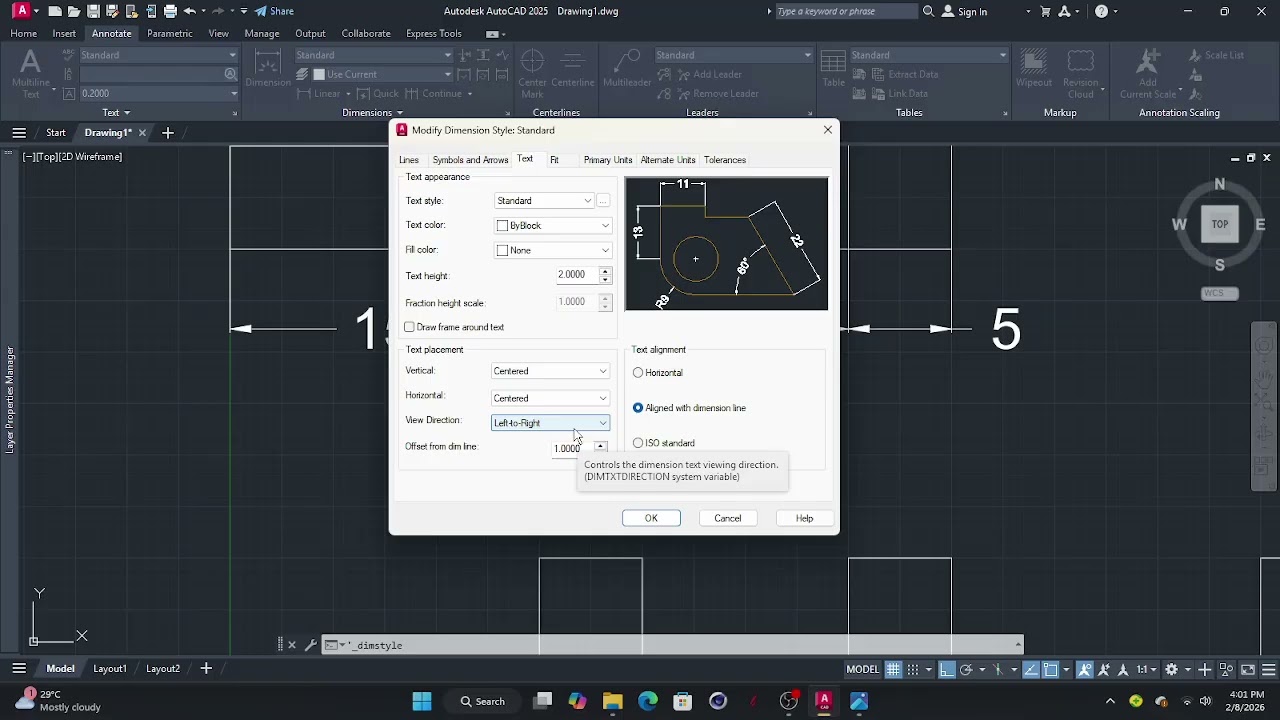The width and height of the screenshot is (1280, 720).
Task: Click the Plot printer icon in quick access toolbar
Action: coord(170,11)
